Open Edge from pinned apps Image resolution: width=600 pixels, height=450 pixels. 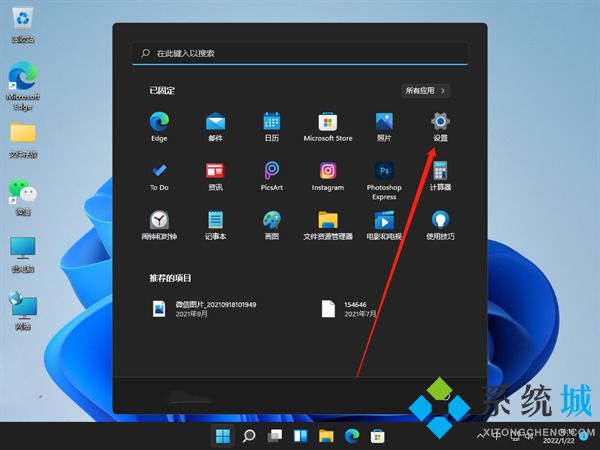(159, 127)
